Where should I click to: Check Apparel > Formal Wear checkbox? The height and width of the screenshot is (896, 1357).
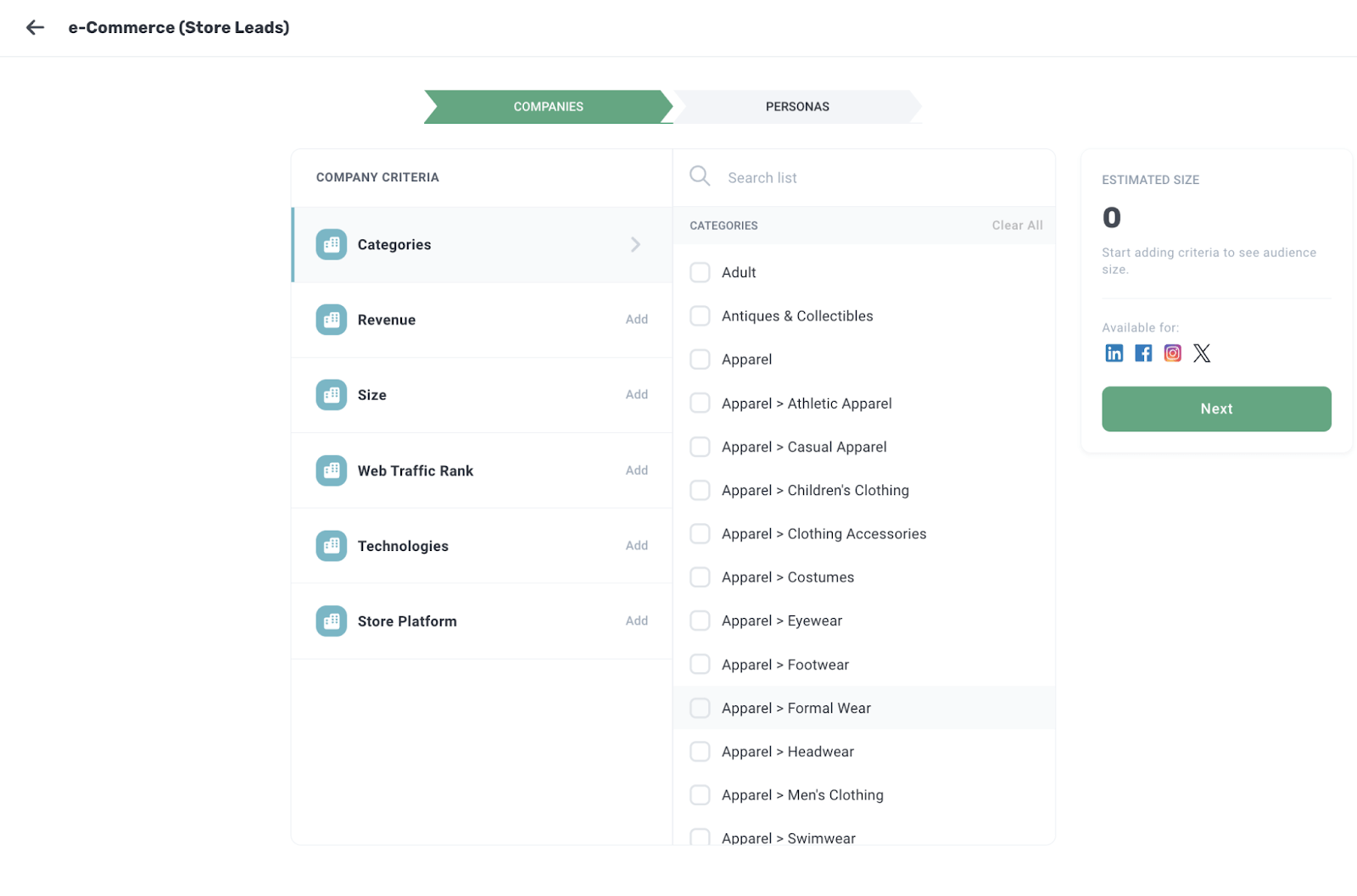pos(700,708)
